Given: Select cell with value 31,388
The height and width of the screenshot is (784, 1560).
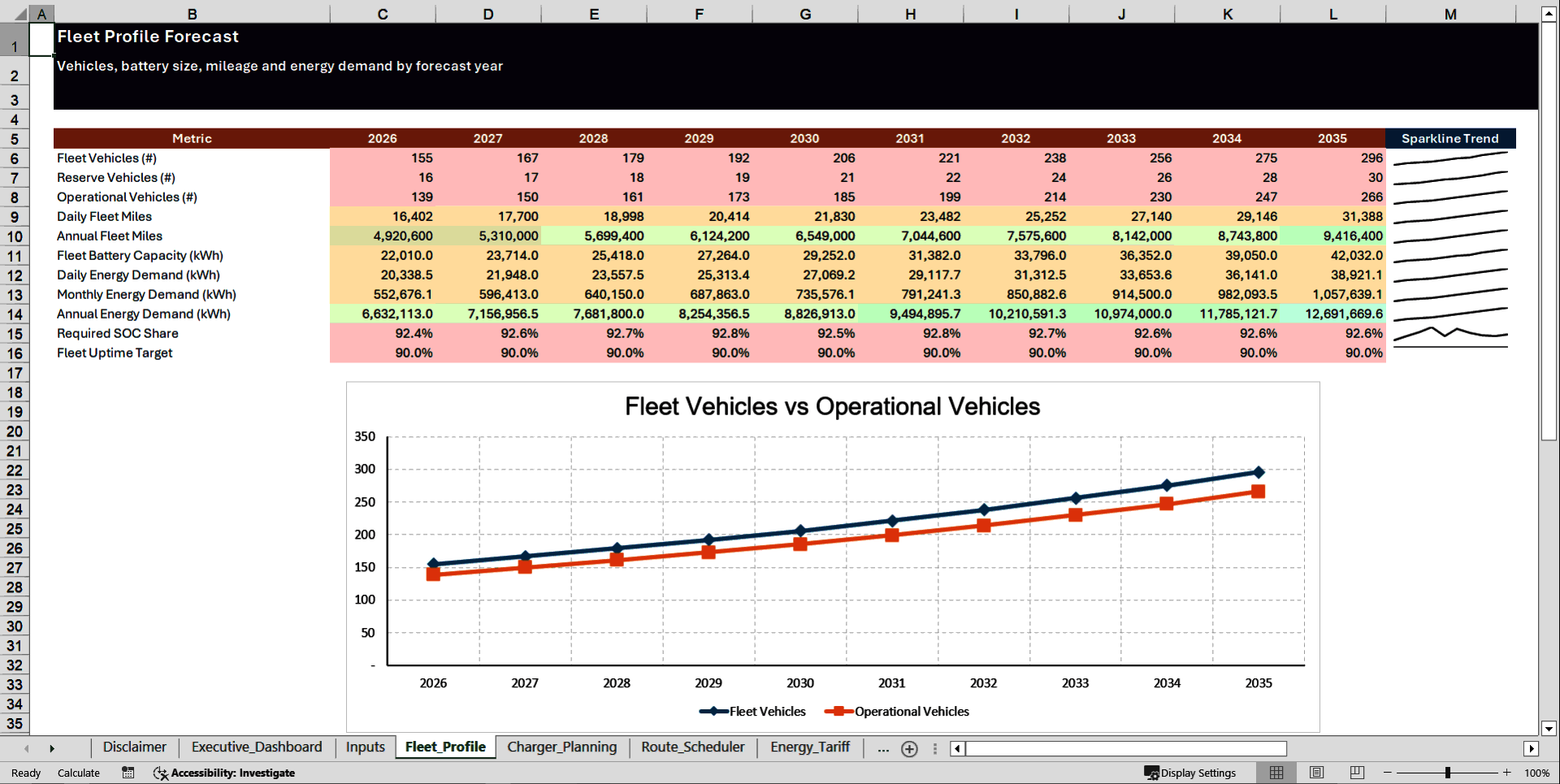Looking at the screenshot, I should (x=1333, y=217).
